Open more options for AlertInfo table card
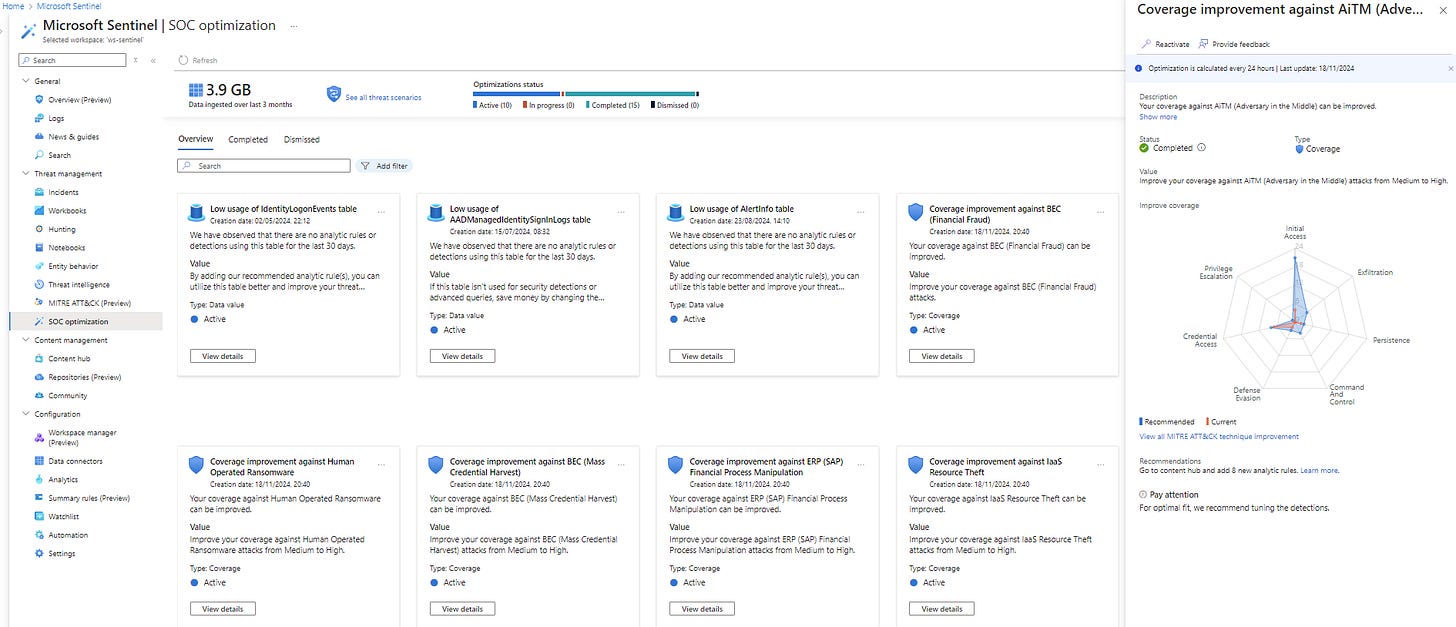 861,212
